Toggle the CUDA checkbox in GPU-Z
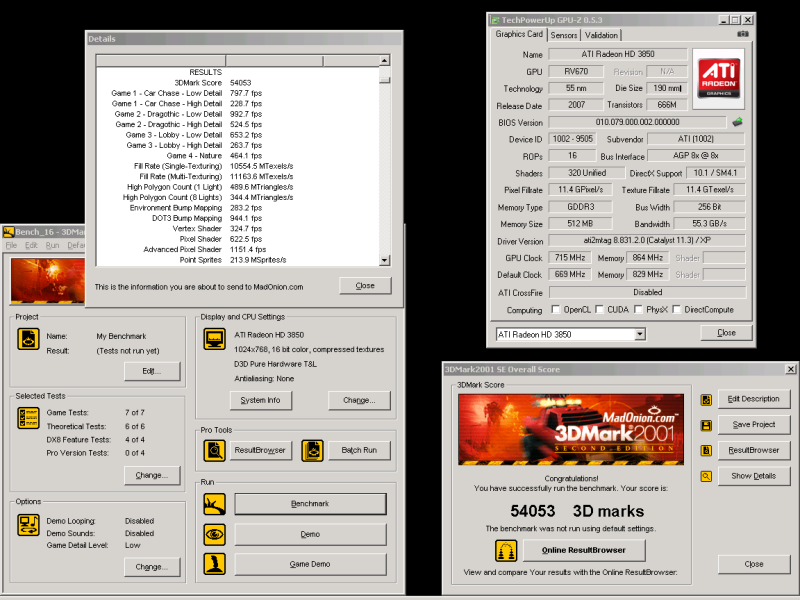This screenshot has width=800, height=600. [x=599, y=309]
